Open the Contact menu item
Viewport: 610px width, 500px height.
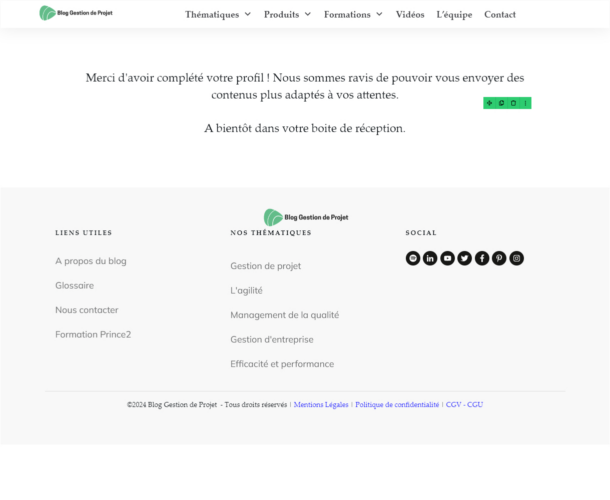pos(500,14)
